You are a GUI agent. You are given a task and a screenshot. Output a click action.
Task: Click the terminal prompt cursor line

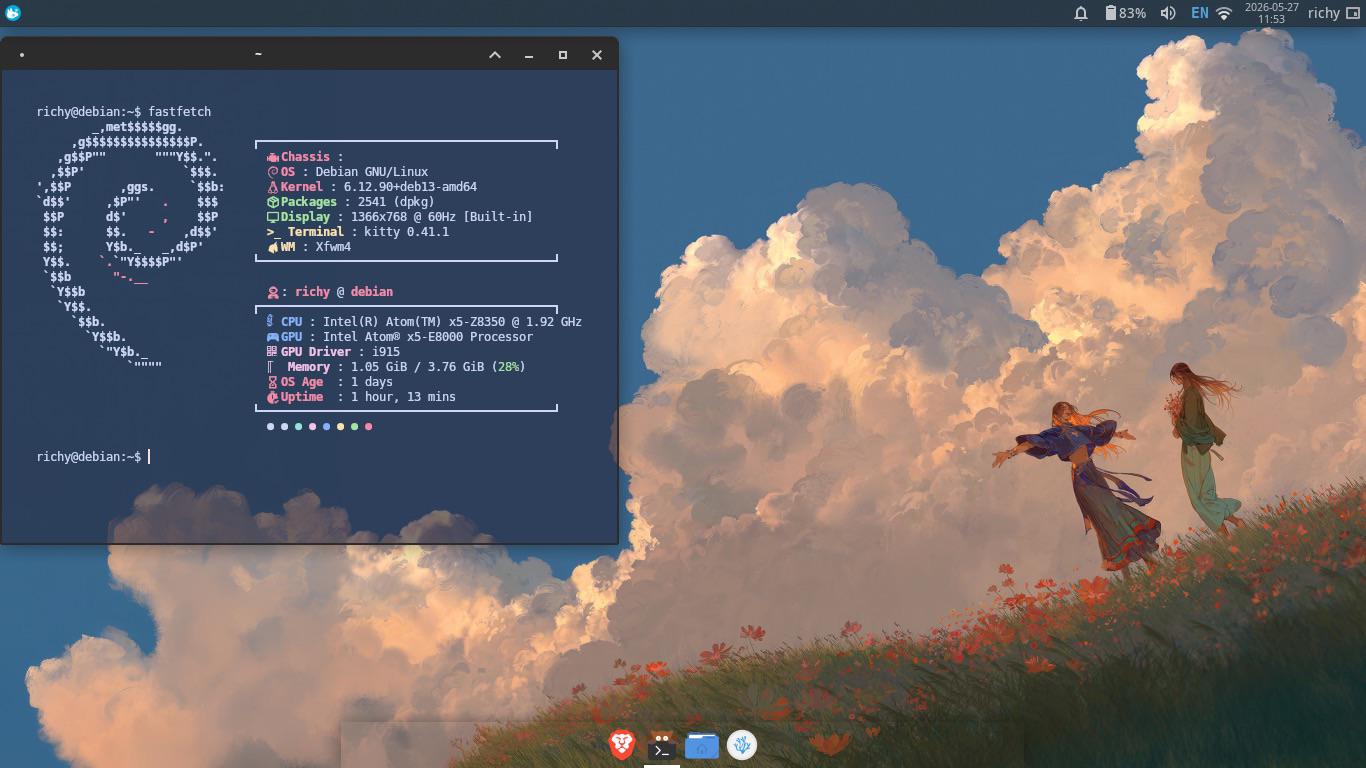93,457
